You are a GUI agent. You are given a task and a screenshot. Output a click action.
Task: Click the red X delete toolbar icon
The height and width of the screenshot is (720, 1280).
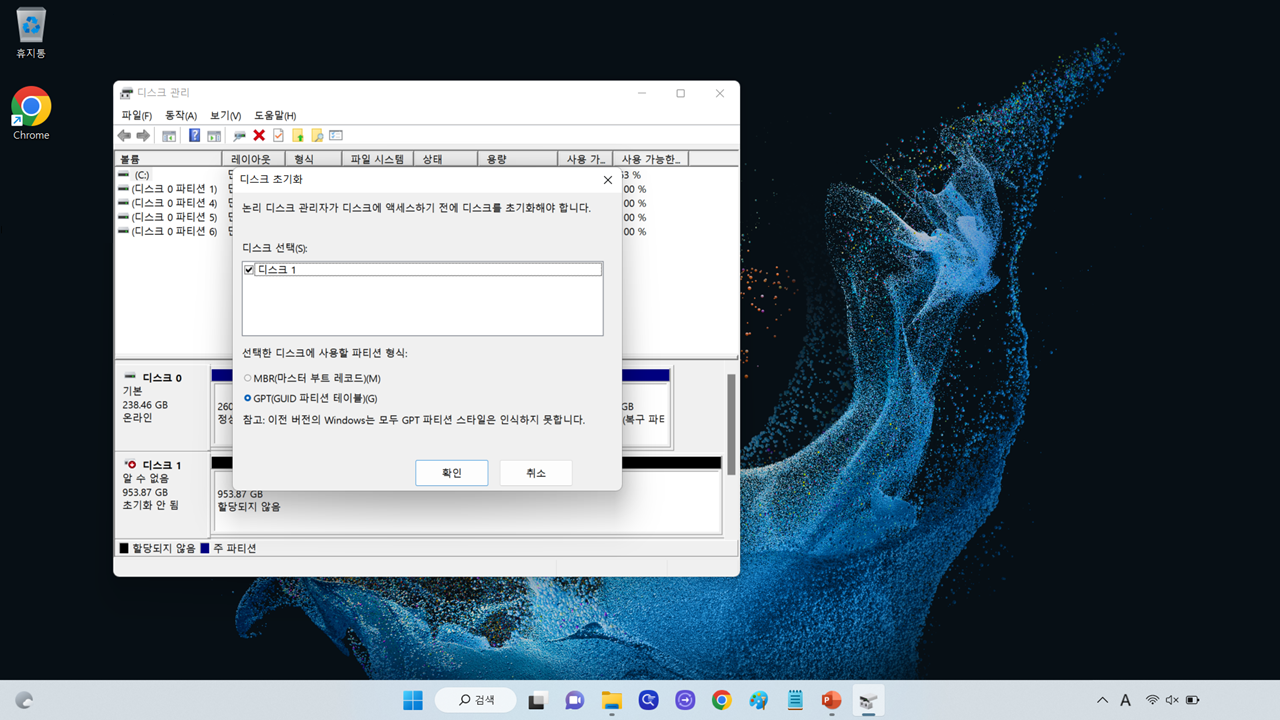coord(258,135)
